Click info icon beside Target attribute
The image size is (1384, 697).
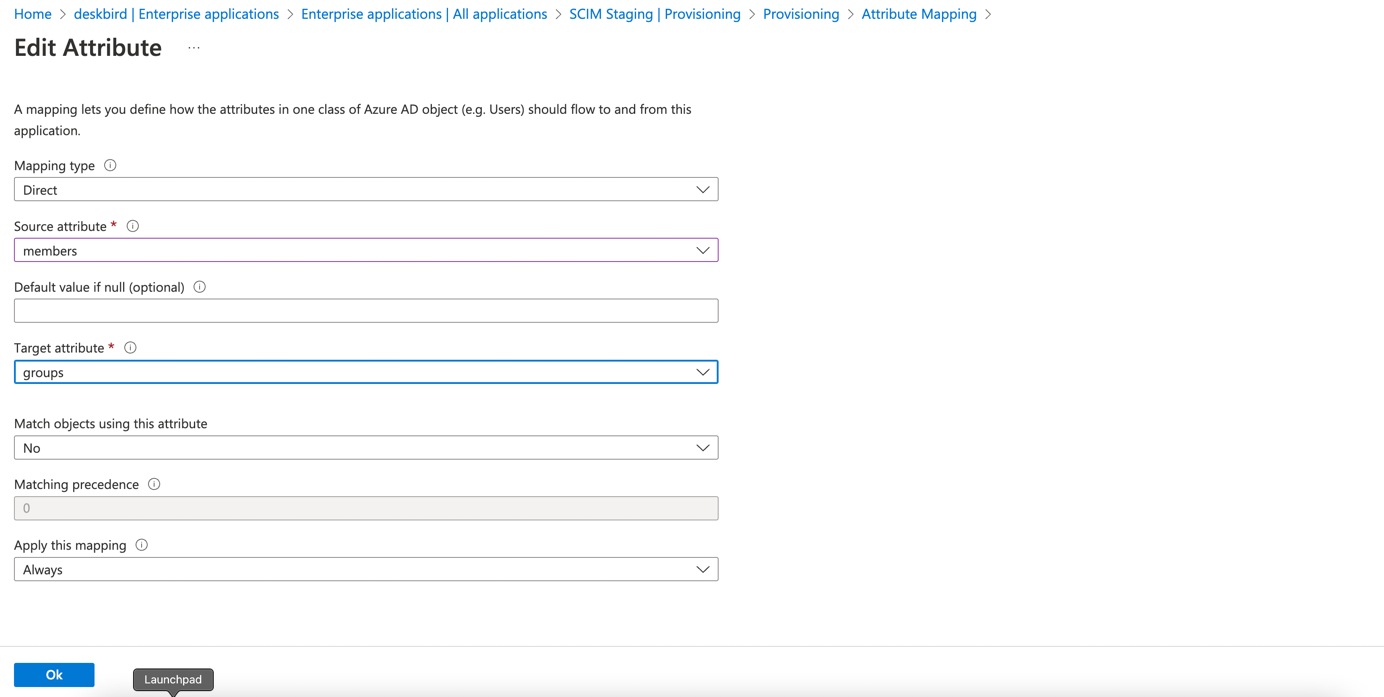point(130,348)
